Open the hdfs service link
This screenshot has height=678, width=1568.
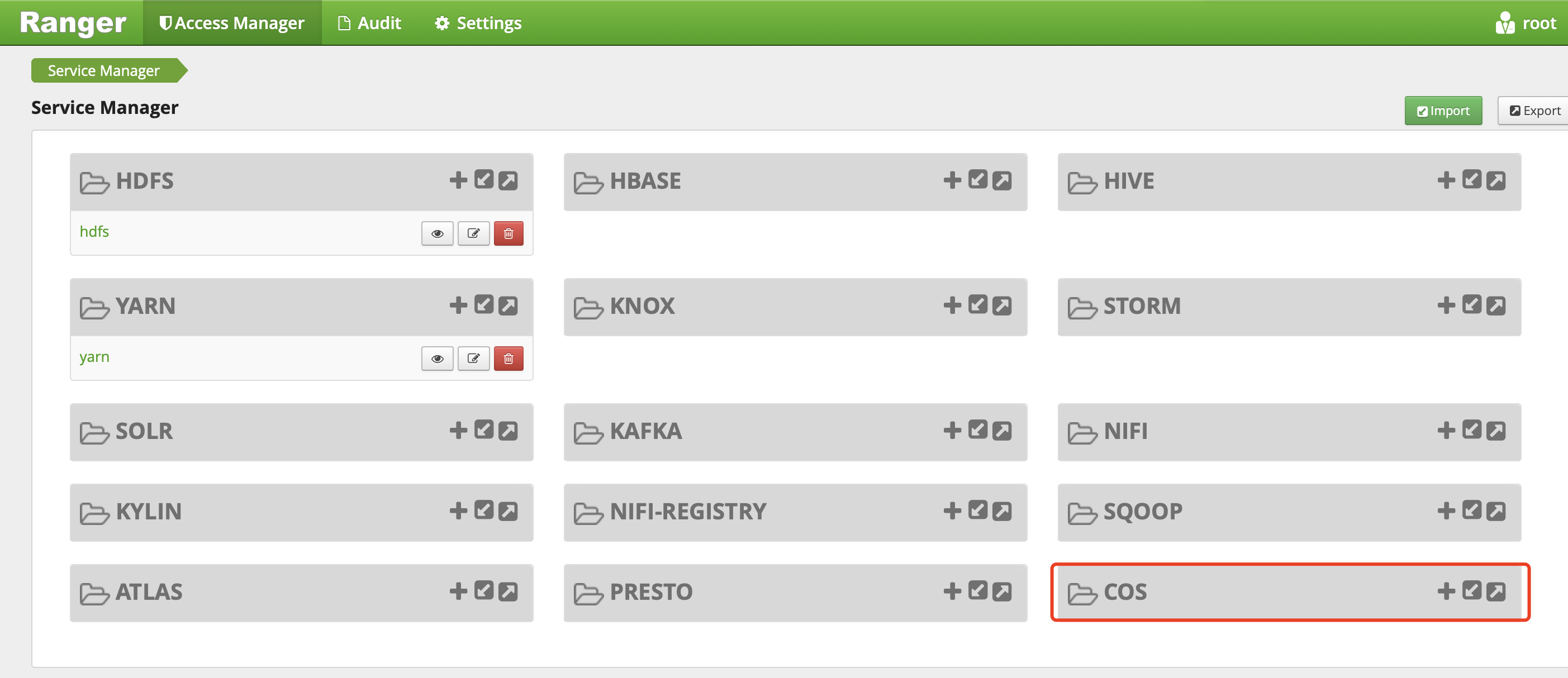pyautogui.click(x=94, y=232)
